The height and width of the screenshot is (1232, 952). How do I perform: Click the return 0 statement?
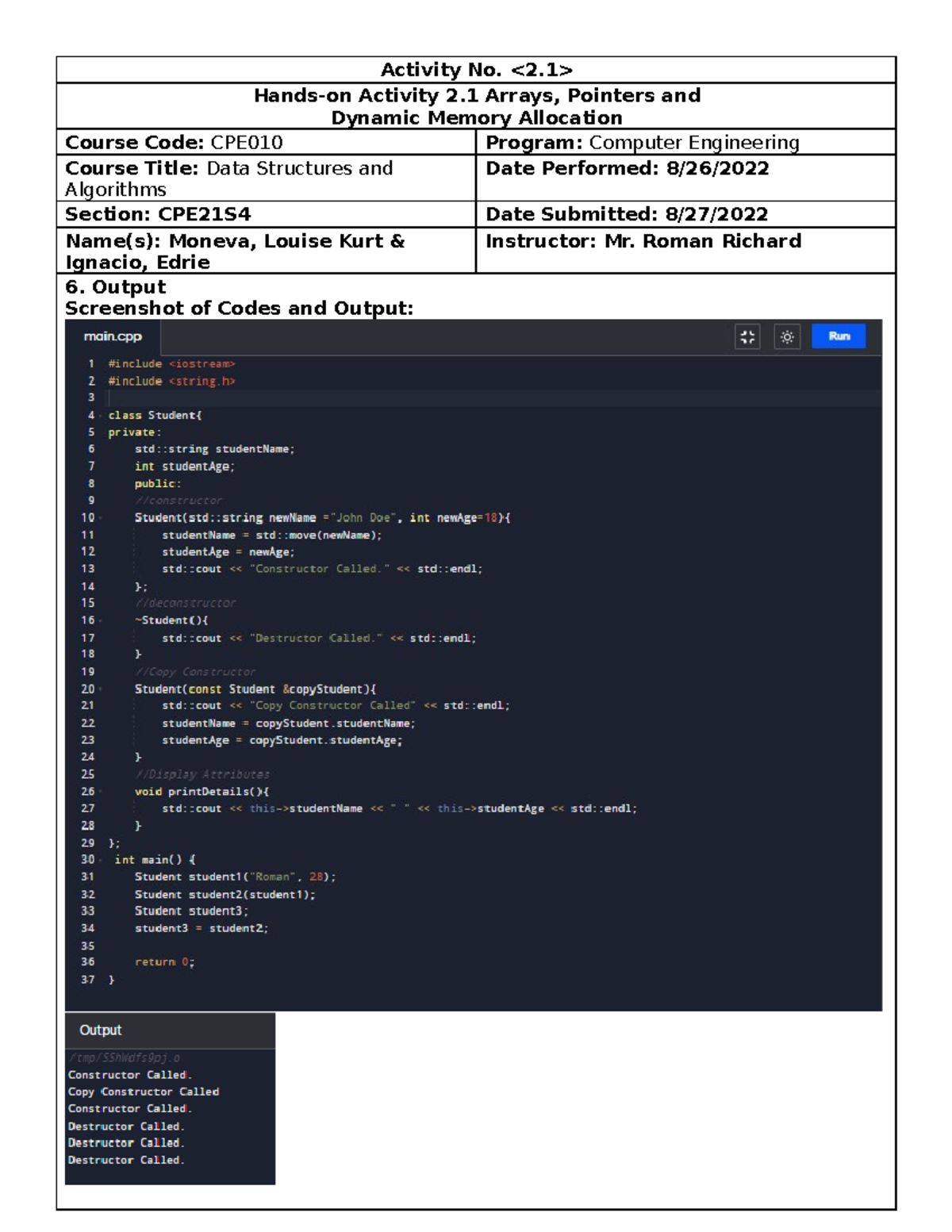pos(164,962)
